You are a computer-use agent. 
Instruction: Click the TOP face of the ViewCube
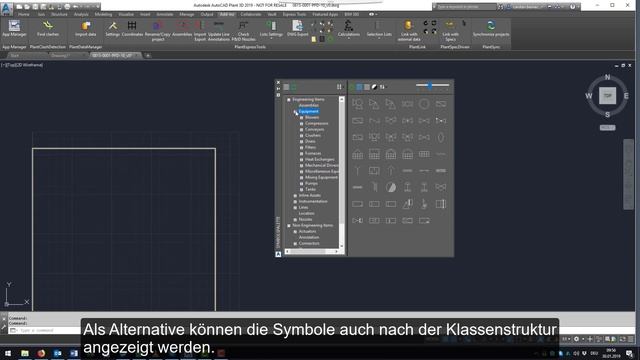coord(607,96)
